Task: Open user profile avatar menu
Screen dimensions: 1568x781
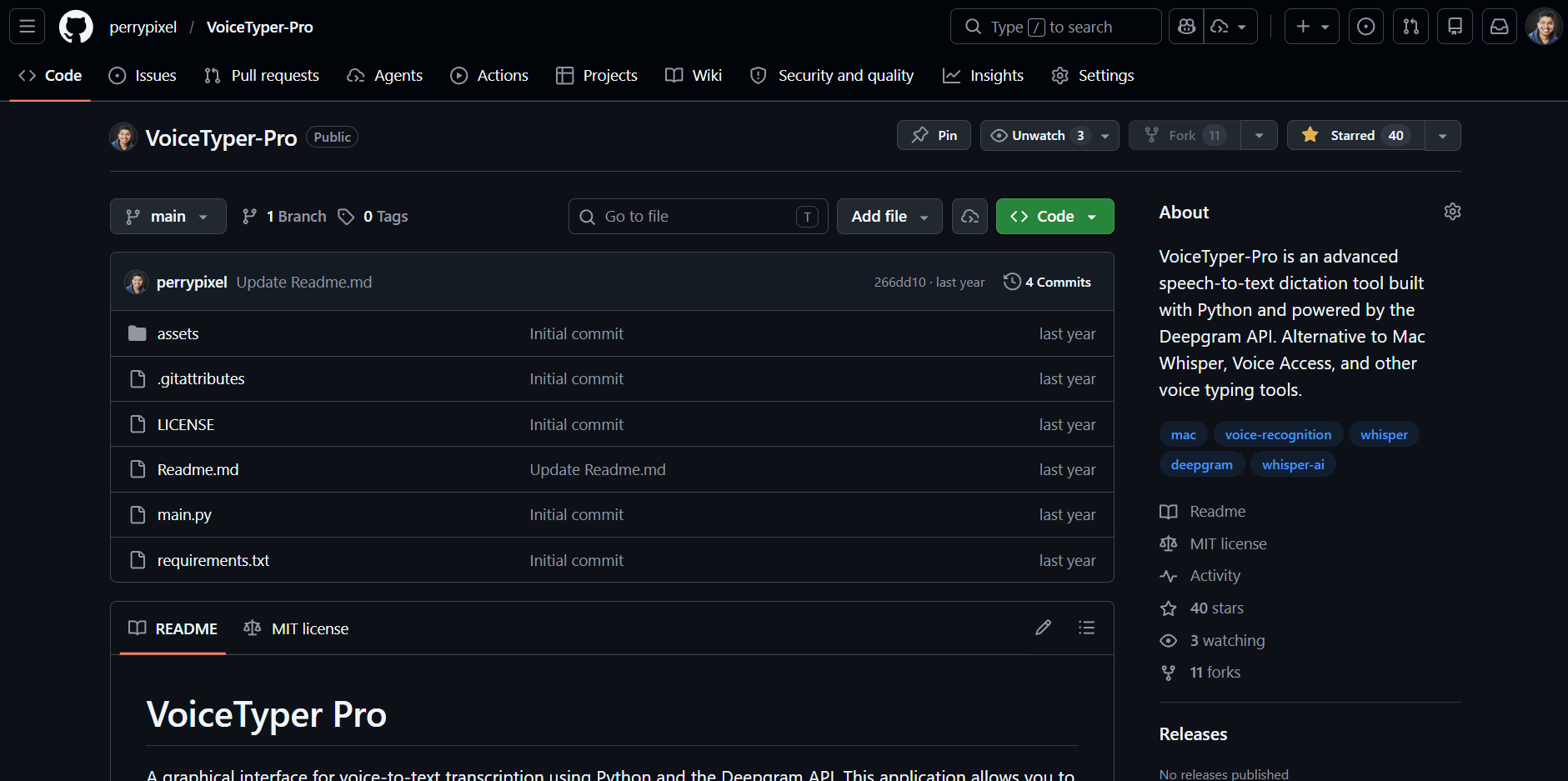Action: pyautogui.click(x=1544, y=27)
